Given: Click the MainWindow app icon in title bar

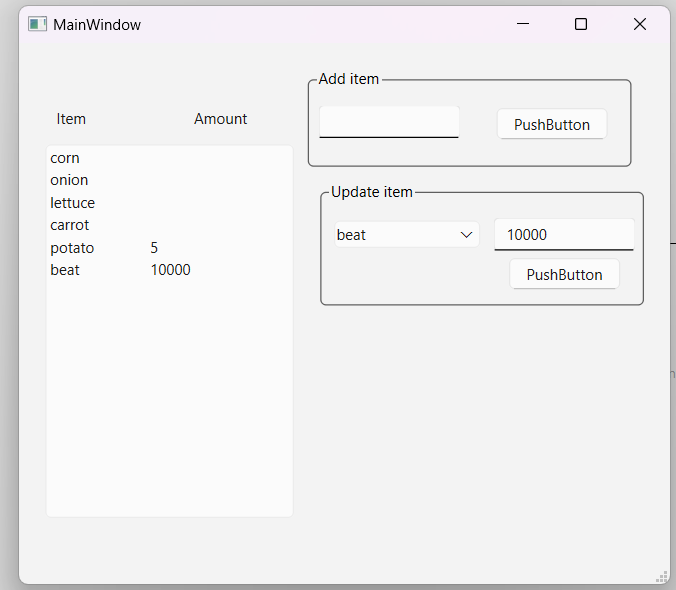Looking at the screenshot, I should 38,24.
